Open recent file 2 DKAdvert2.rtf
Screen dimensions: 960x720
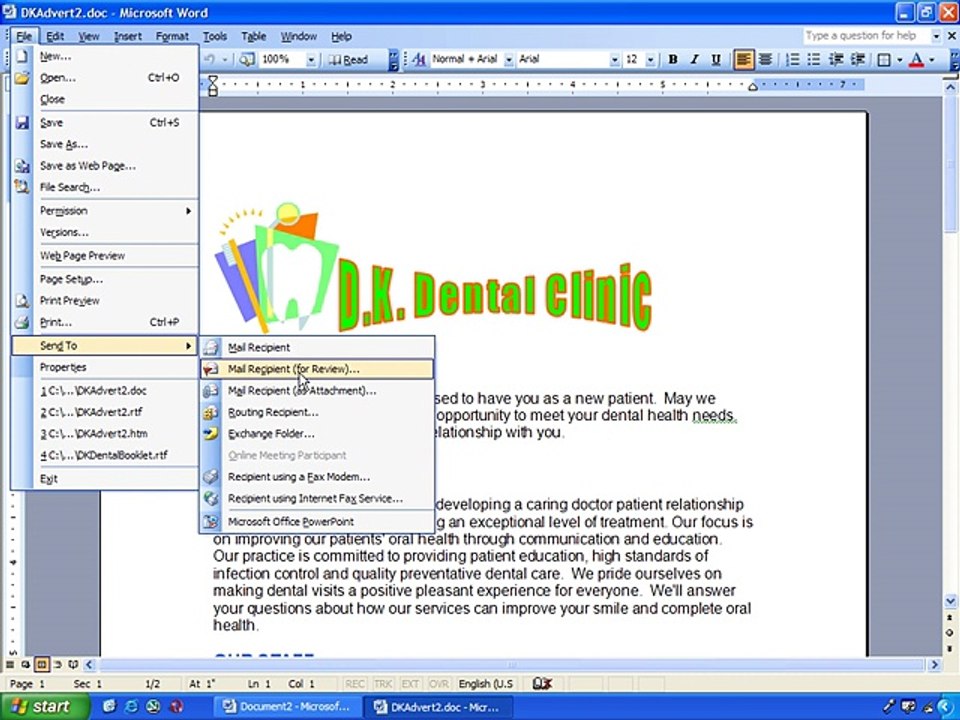(x=105, y=412)
